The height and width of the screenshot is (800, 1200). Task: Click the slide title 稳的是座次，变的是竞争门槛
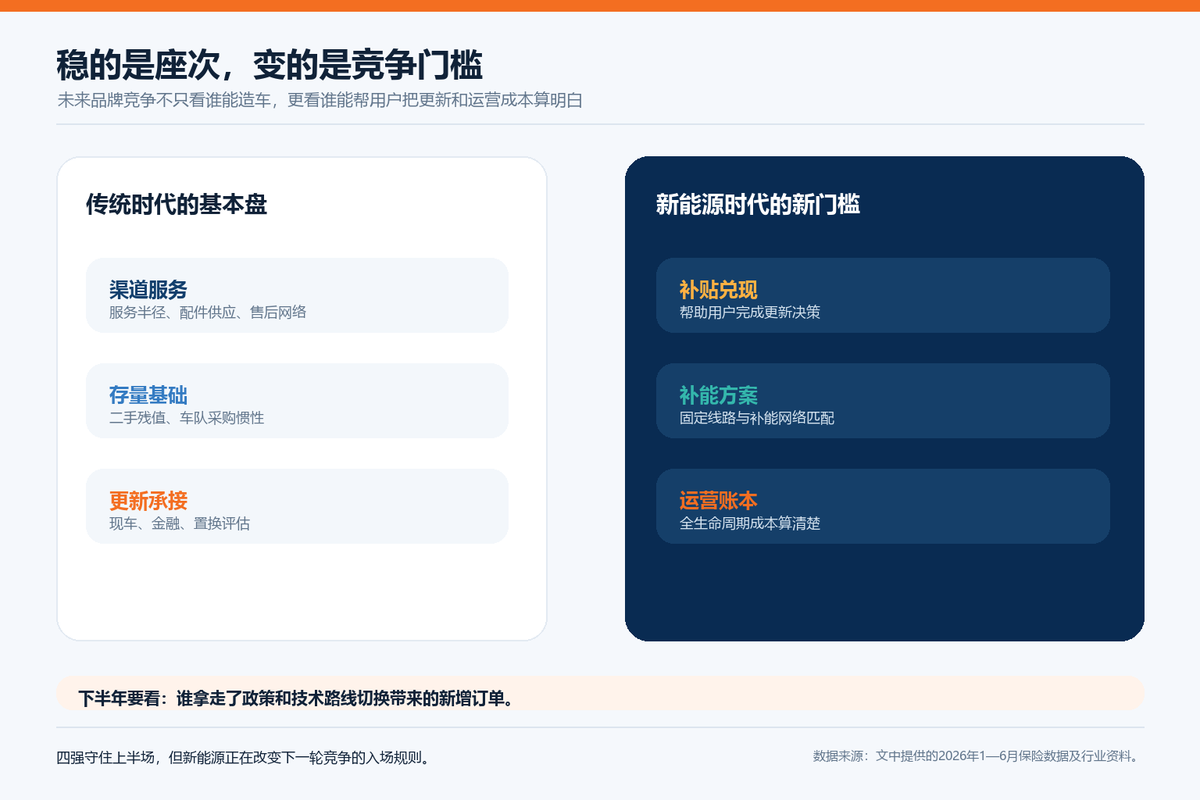270,65
